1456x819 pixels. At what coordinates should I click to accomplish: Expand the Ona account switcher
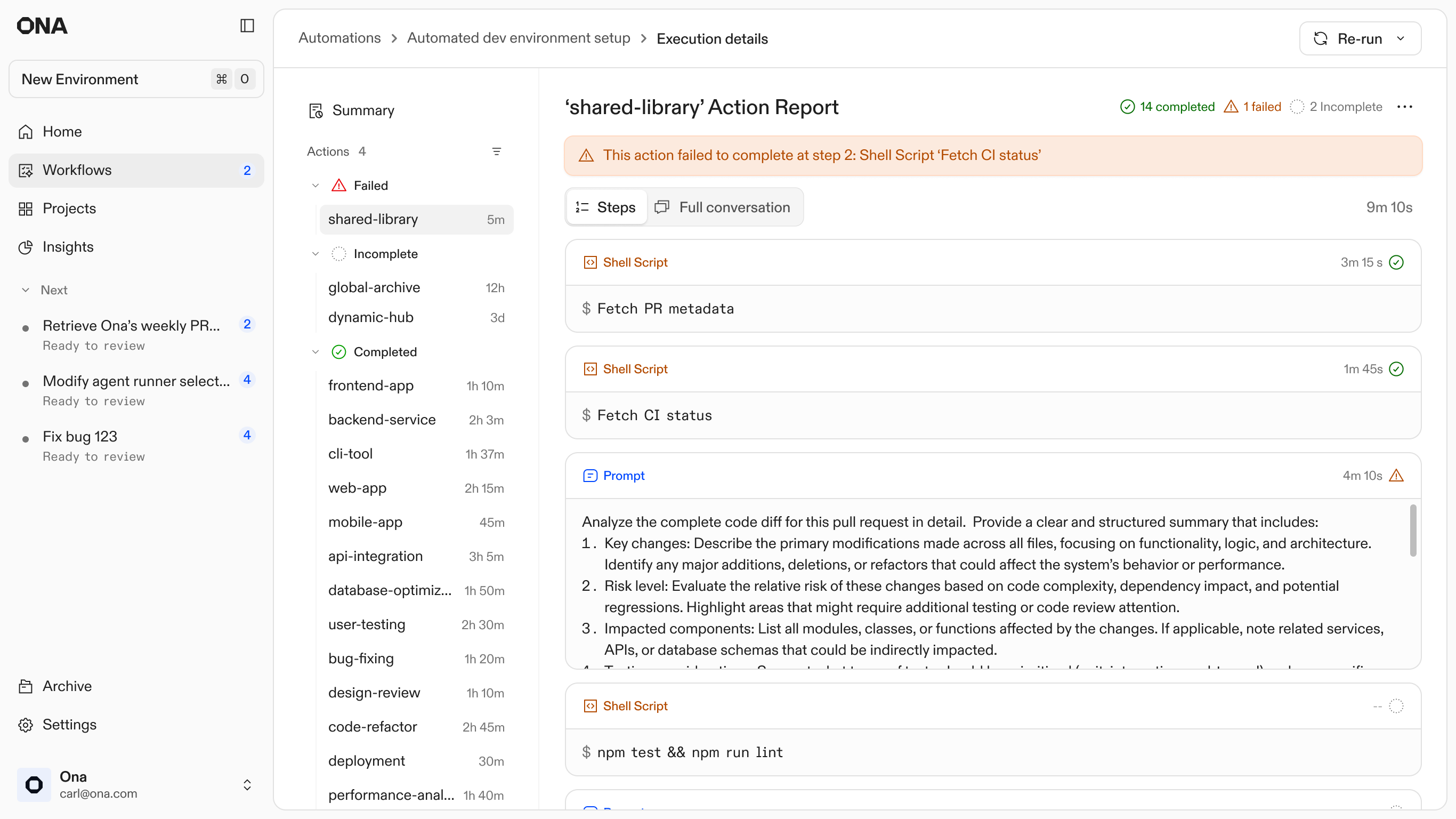tap(247, 784)
